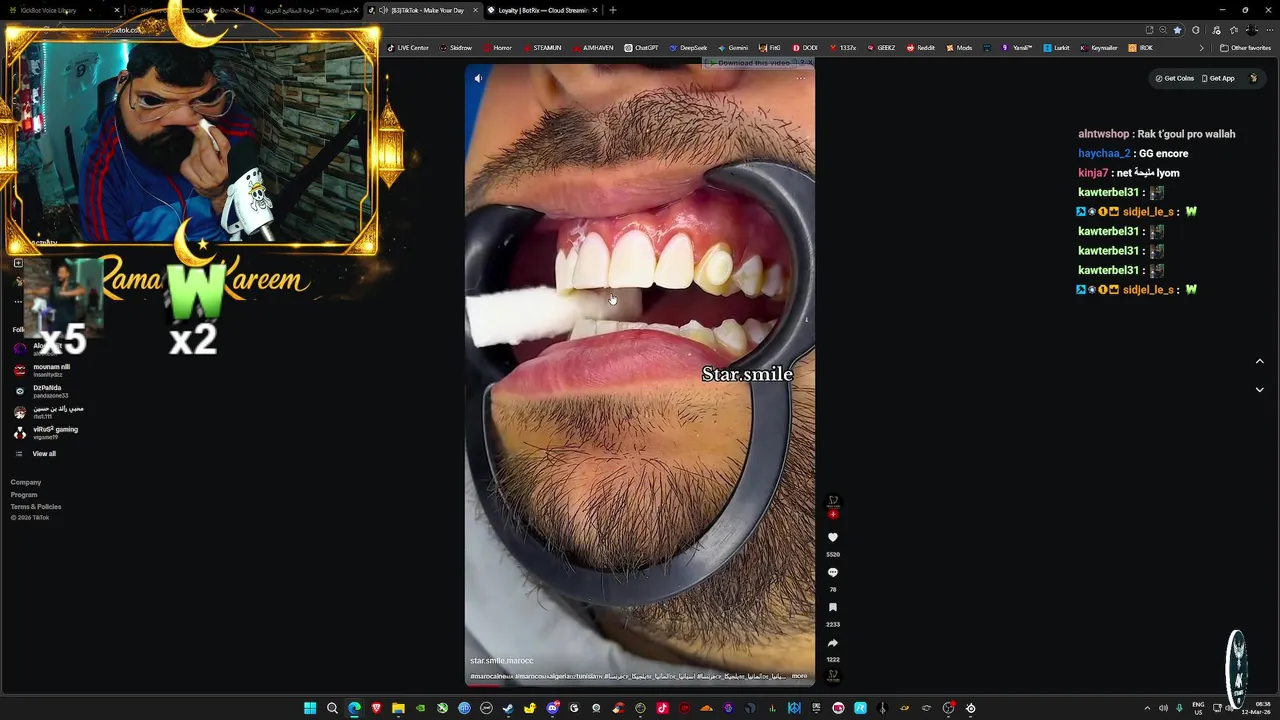Image resolution: width=1280 pixels, height=720 pixels.
Task: Follow creator with red plus badge
Action: point(832,514)
